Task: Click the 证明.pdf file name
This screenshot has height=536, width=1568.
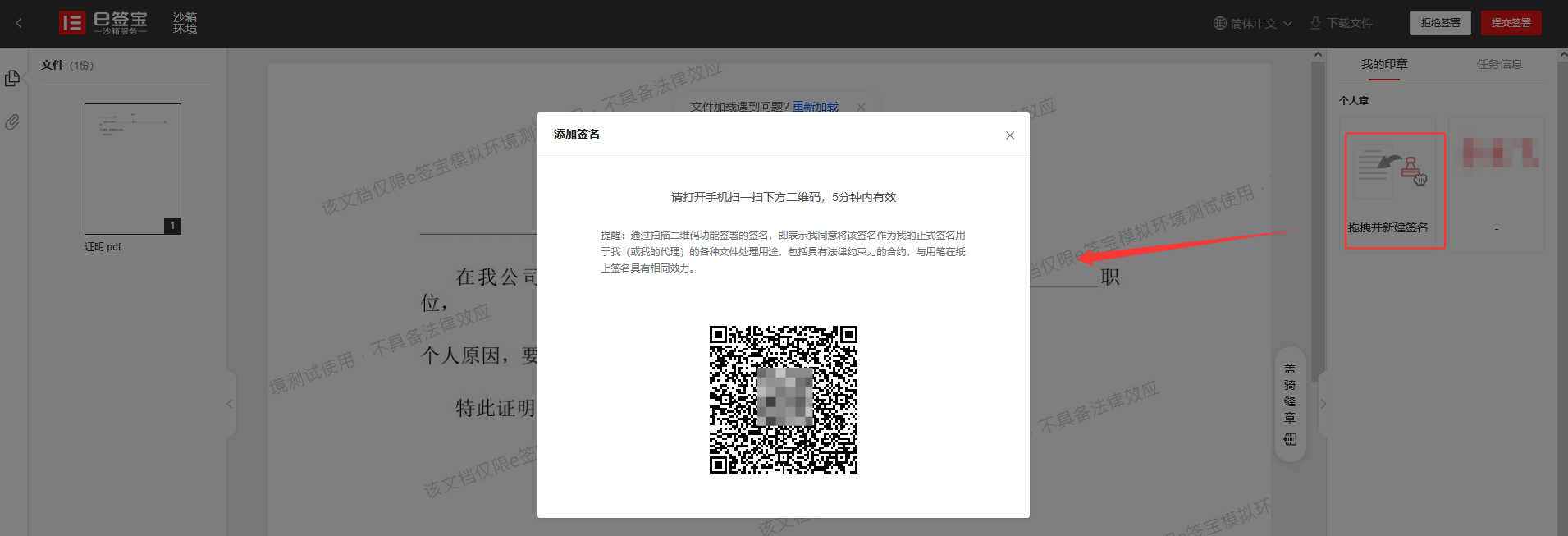Action: point(103,246)
